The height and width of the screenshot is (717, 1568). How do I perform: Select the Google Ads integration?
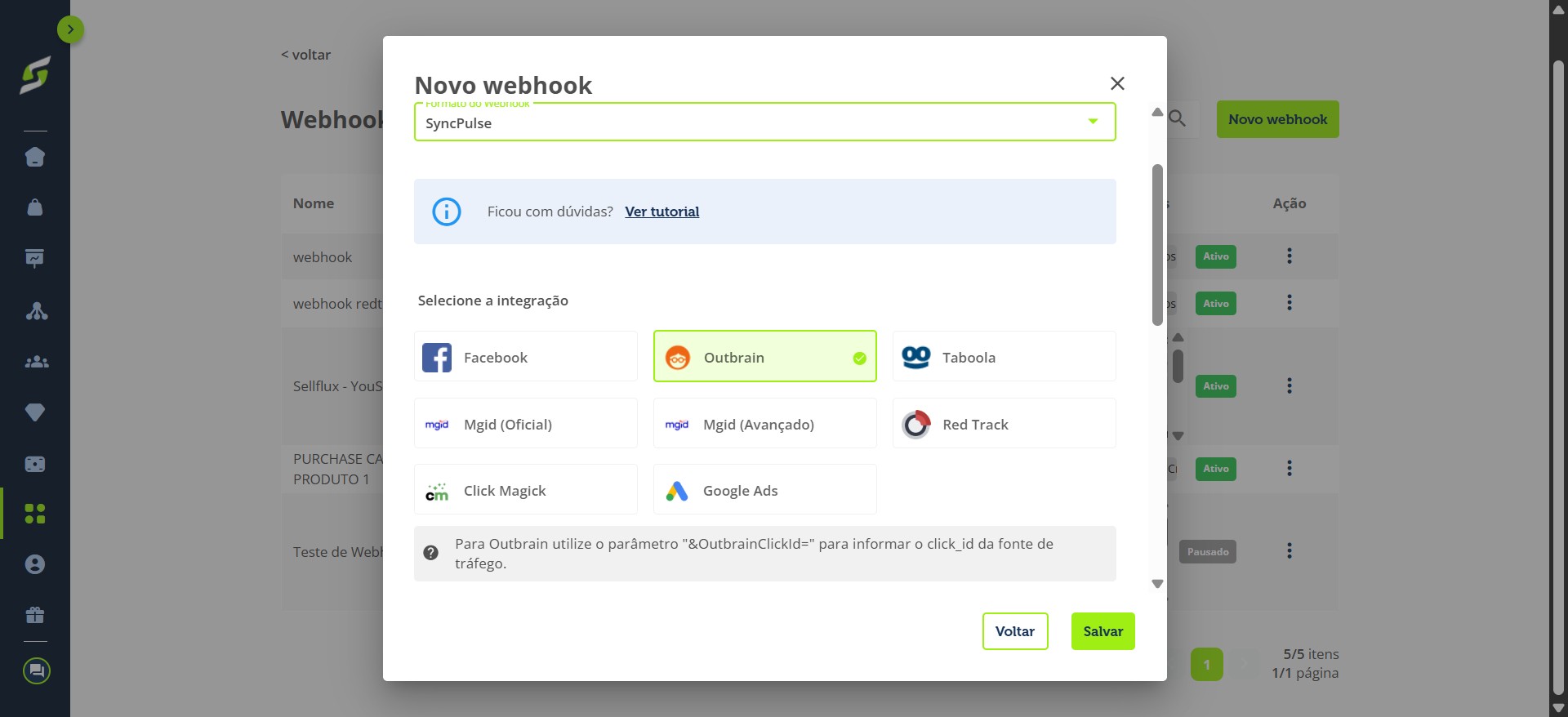tap(765, 489)
